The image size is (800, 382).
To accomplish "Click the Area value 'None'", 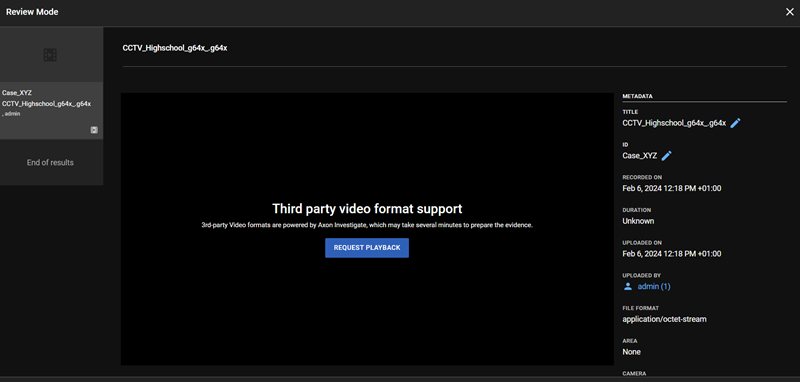I will tap(632, 352).
